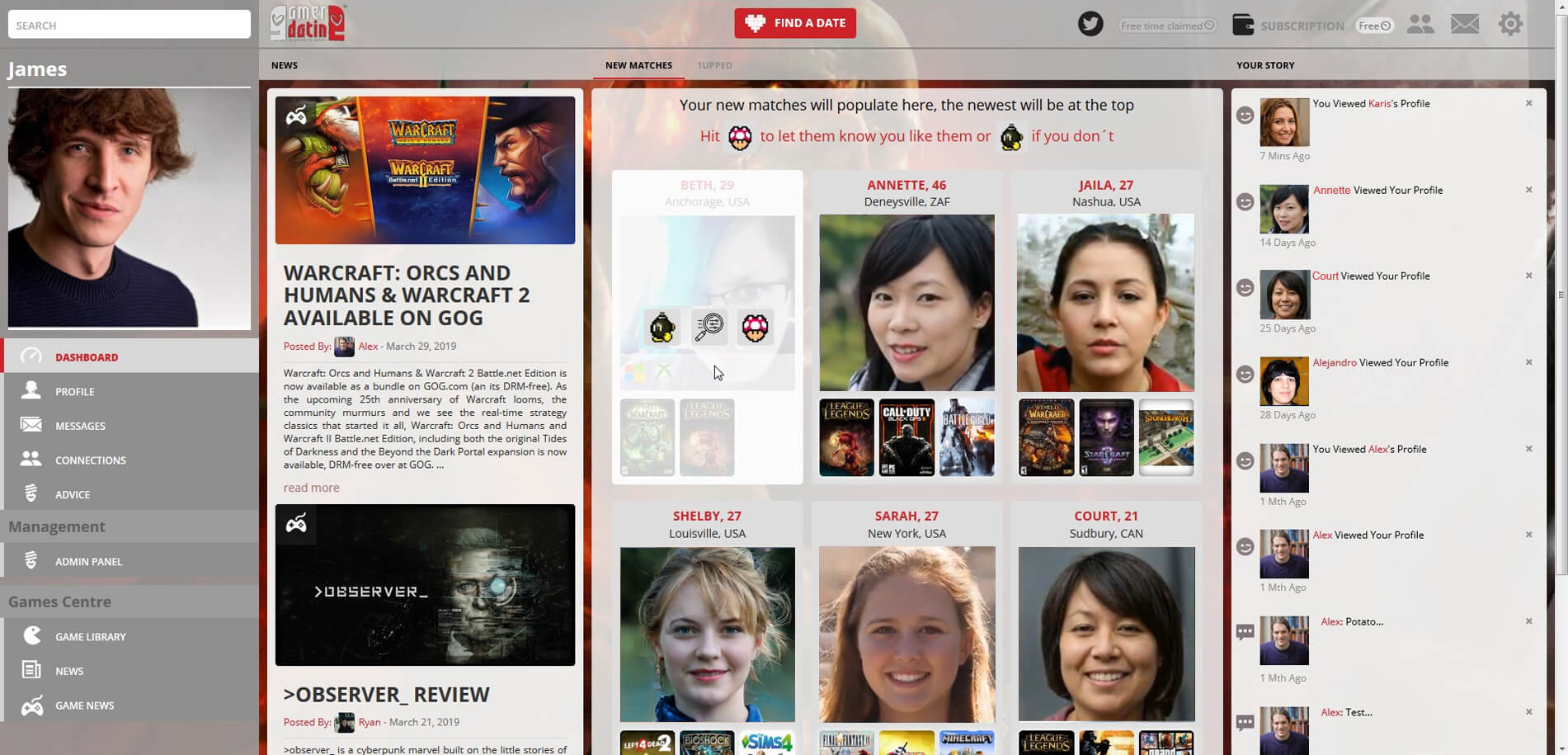Image resolution: width=1568 pixels, height=755 pixels.
Task: Click the Game Library pac-man icon
Action: click(31, 635)
